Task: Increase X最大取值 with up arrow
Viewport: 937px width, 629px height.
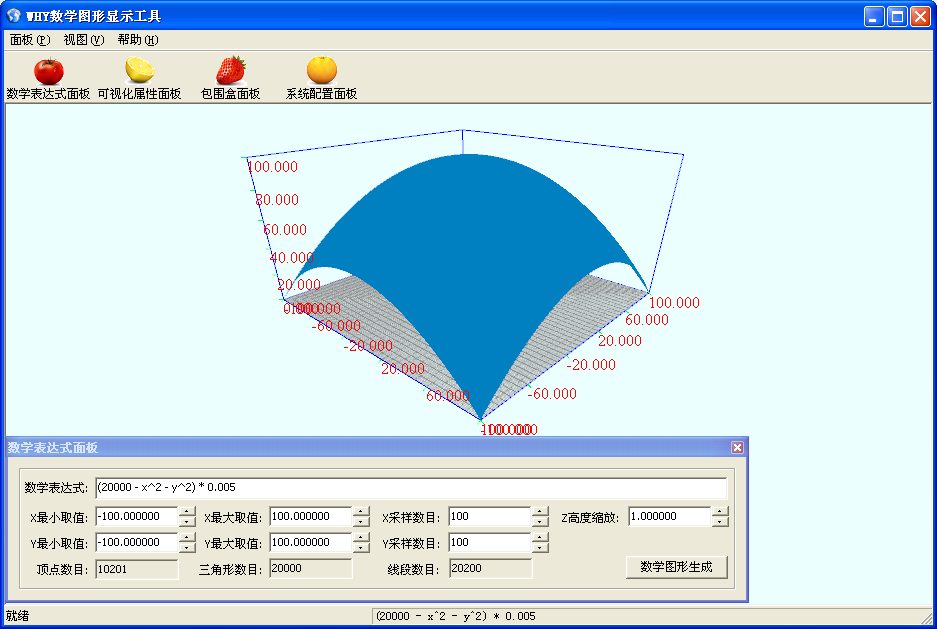Action: [x=361, y=512]
